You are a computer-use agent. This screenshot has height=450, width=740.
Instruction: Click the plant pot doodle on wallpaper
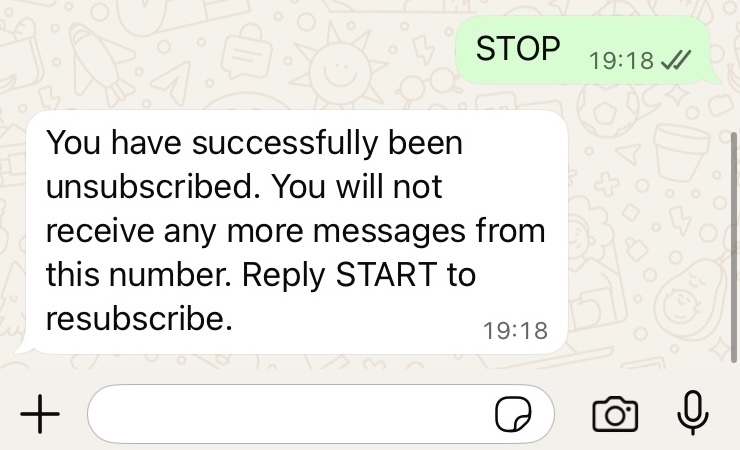681,152
